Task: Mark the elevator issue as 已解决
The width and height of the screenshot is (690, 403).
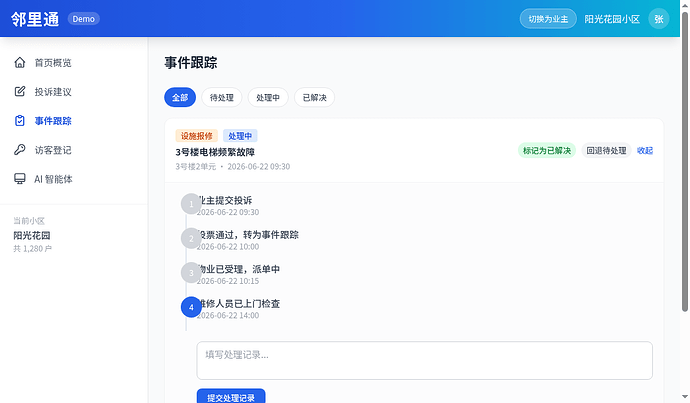Action: (x=547, y=150)
